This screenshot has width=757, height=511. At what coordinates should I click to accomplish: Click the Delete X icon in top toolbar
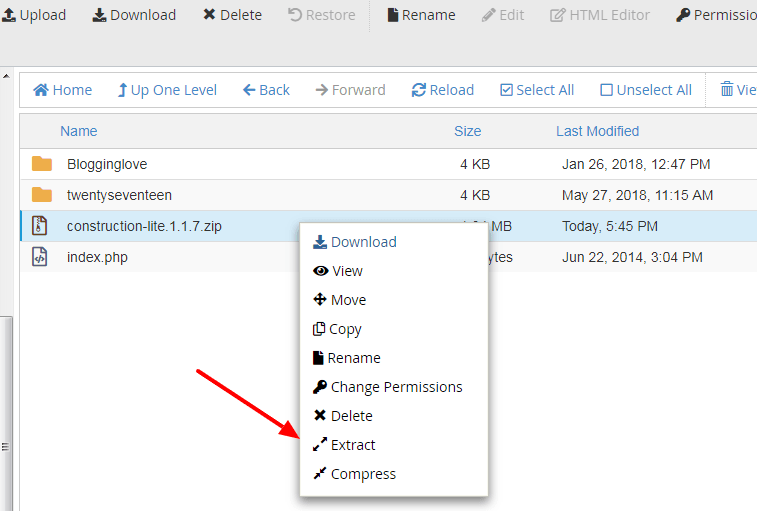(209, 15)
